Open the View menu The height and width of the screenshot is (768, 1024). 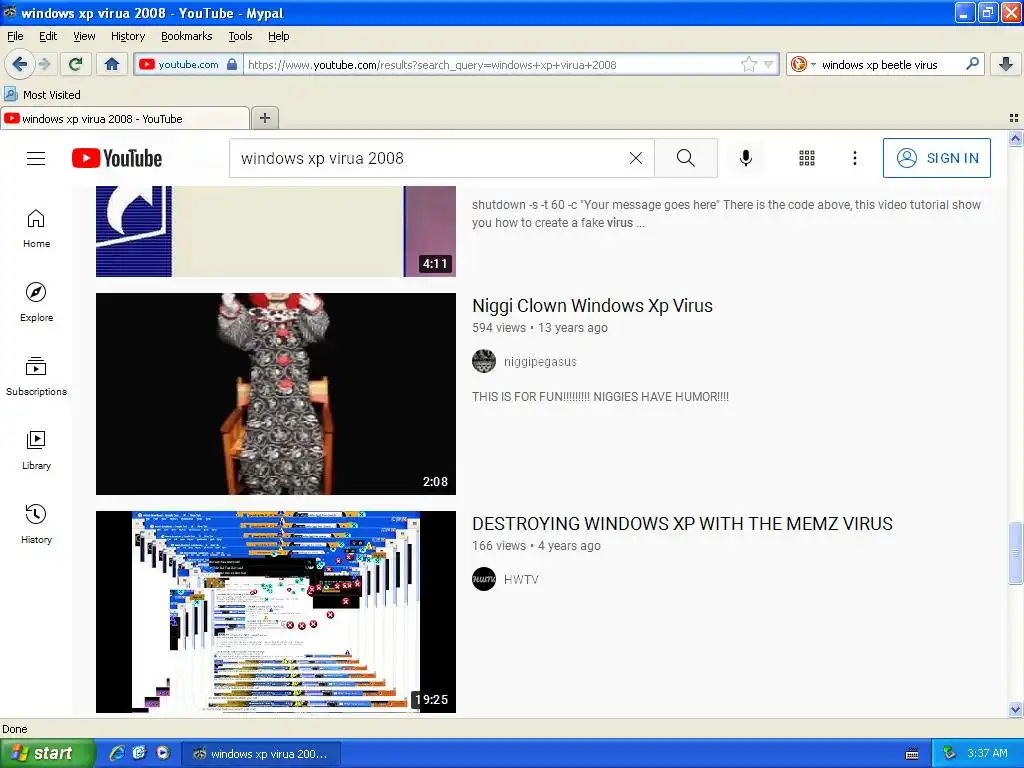point(84,36)
